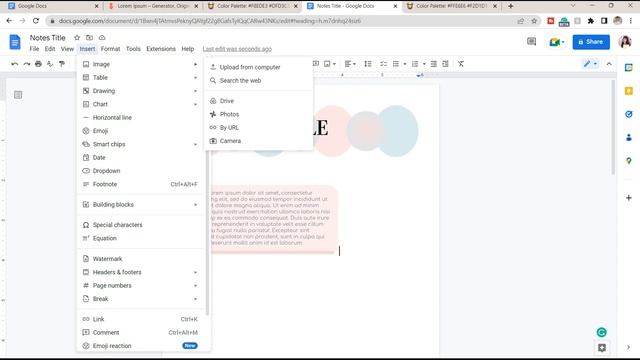The image size is (640, 360).
Task: Open the Tools menu
Action: 133,49
